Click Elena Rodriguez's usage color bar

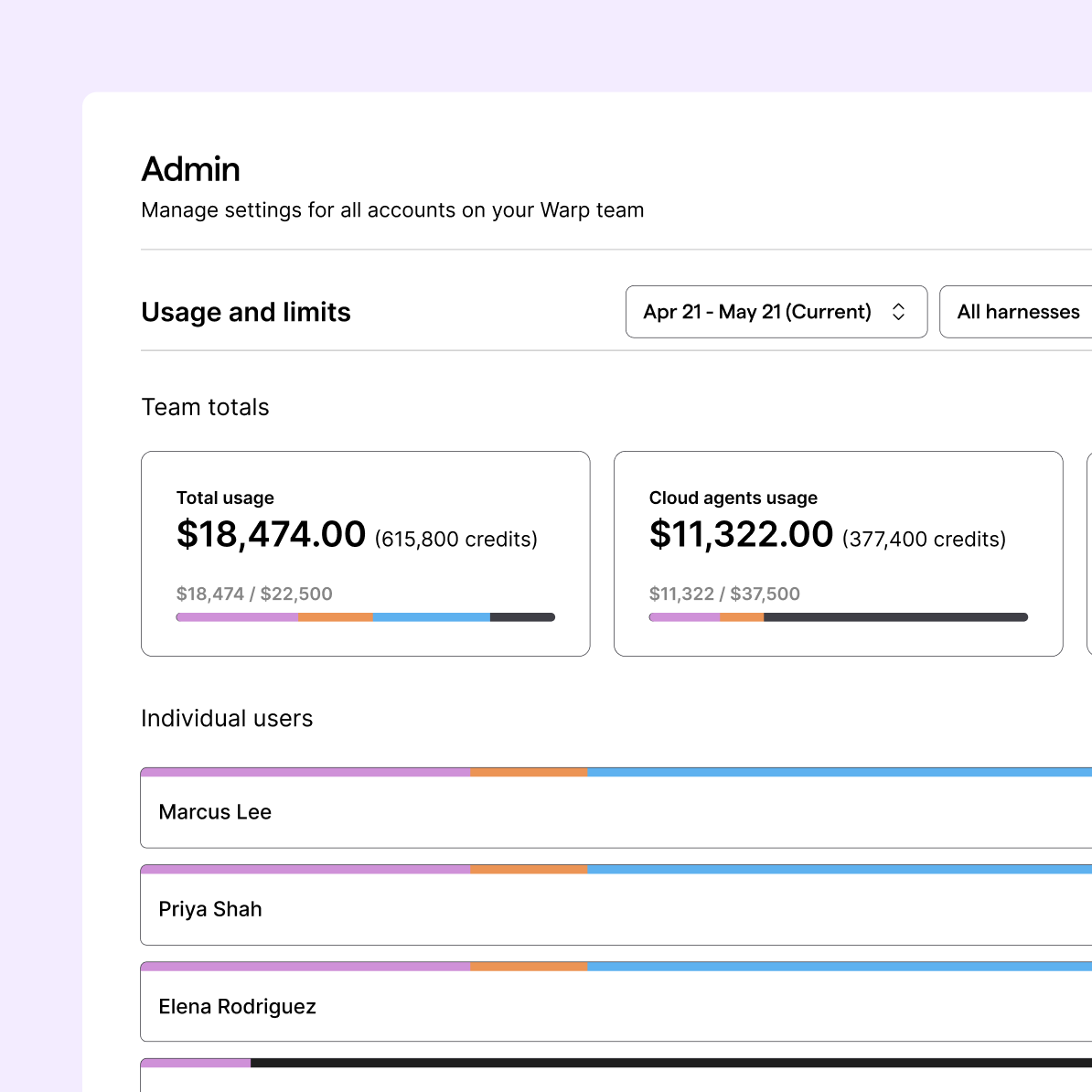click(x=616, y=967)
